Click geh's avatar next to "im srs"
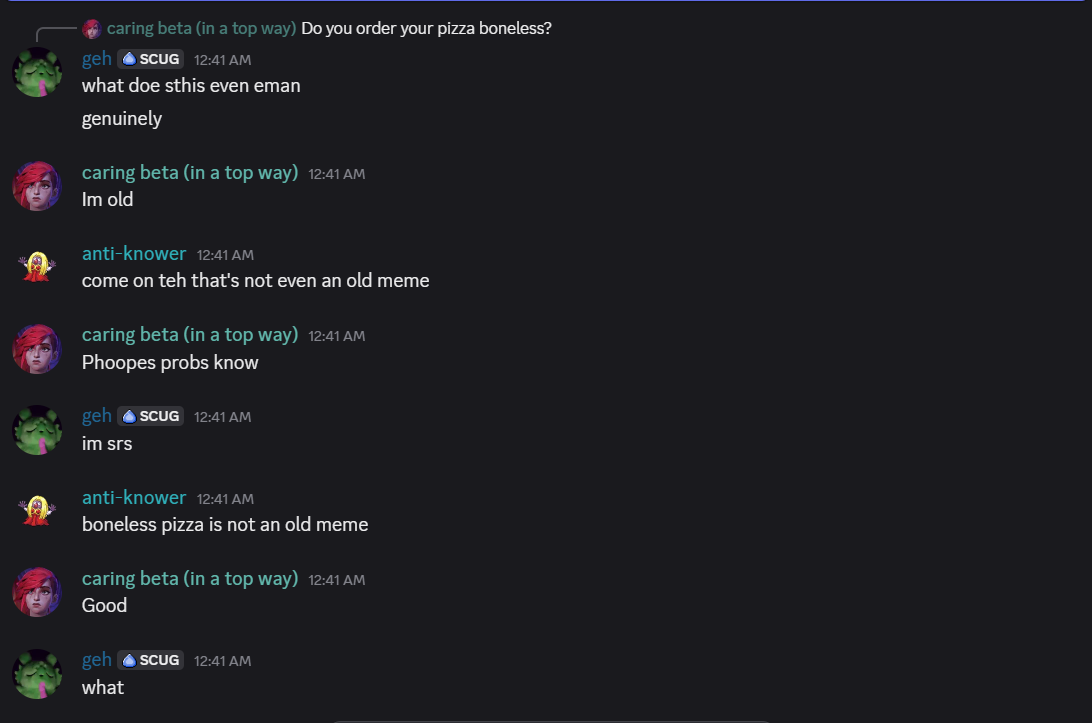1092x723 pixels. point(37,430)
